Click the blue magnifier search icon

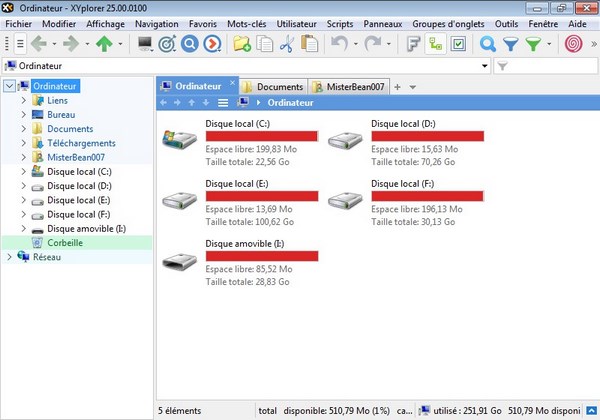coord(488,44)
